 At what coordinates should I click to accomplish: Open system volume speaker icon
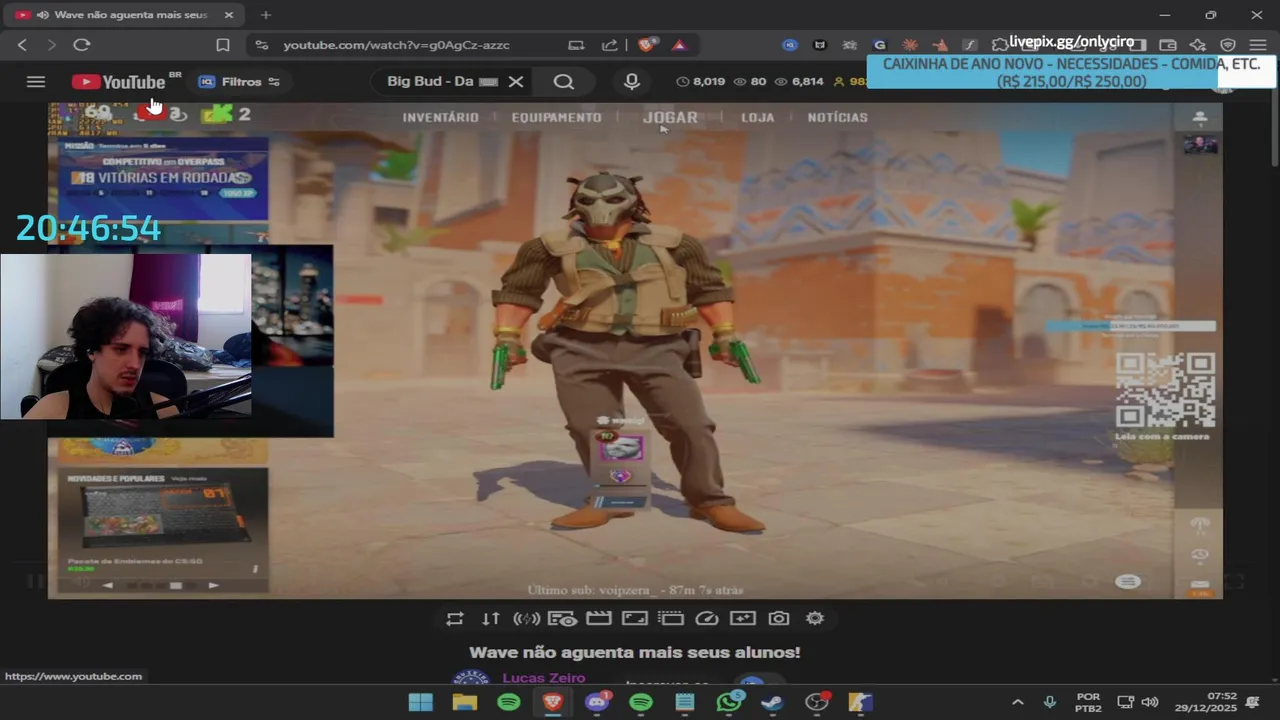click(1150, 702)
